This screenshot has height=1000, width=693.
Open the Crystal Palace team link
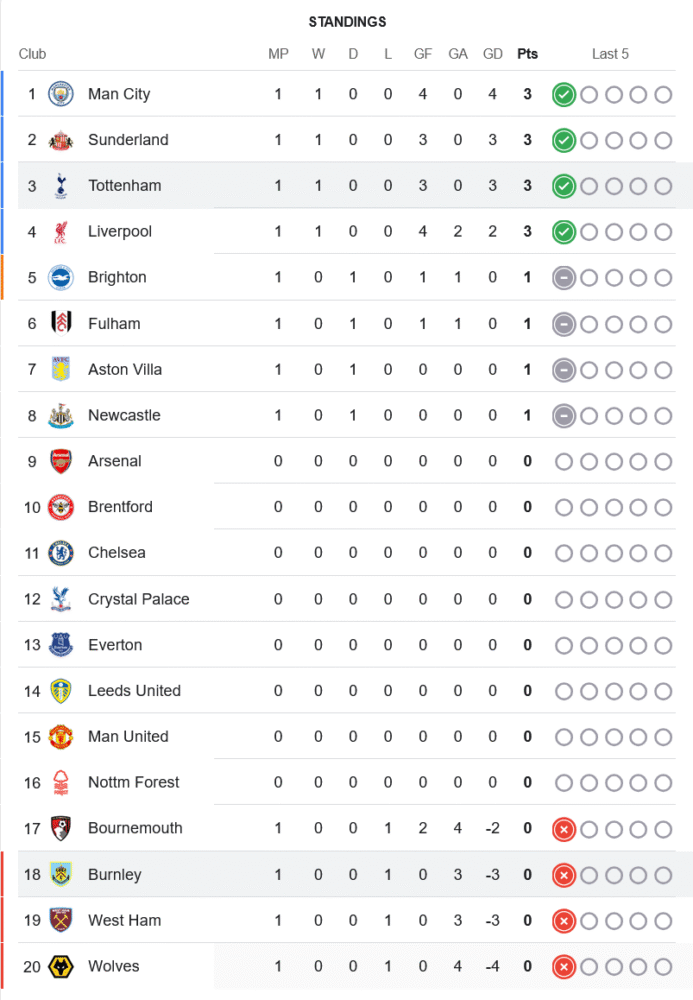[x=138, y=599]
